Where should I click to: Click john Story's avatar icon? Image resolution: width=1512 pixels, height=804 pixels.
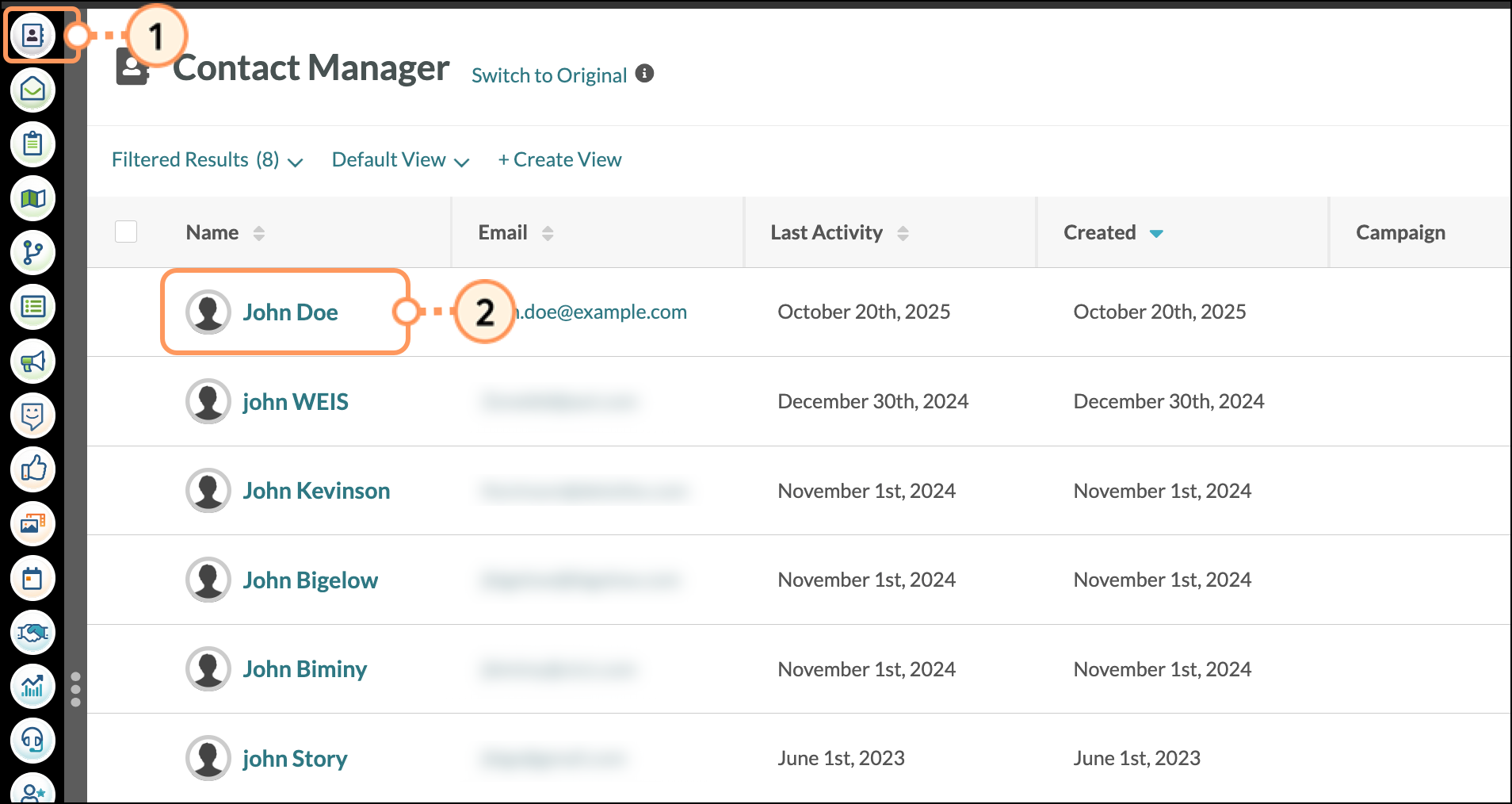pyautogui.click(x=208, y=758)
